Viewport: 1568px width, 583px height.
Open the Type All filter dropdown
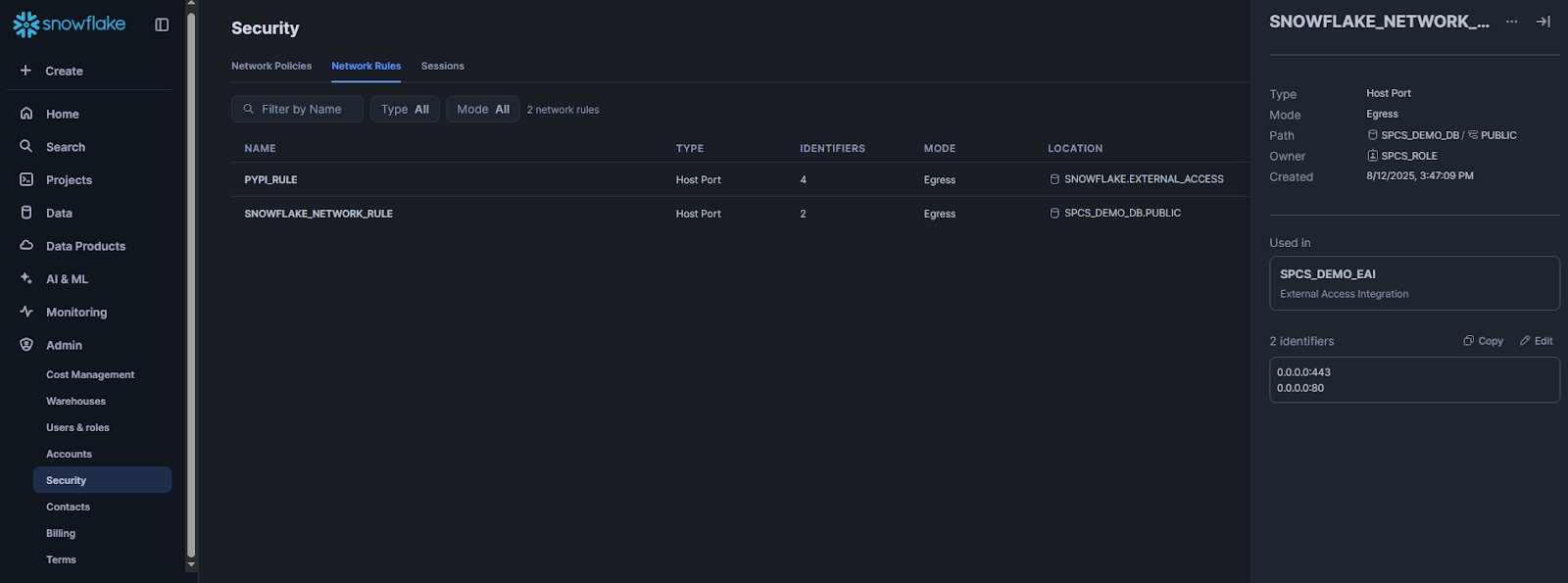[405, 109]
